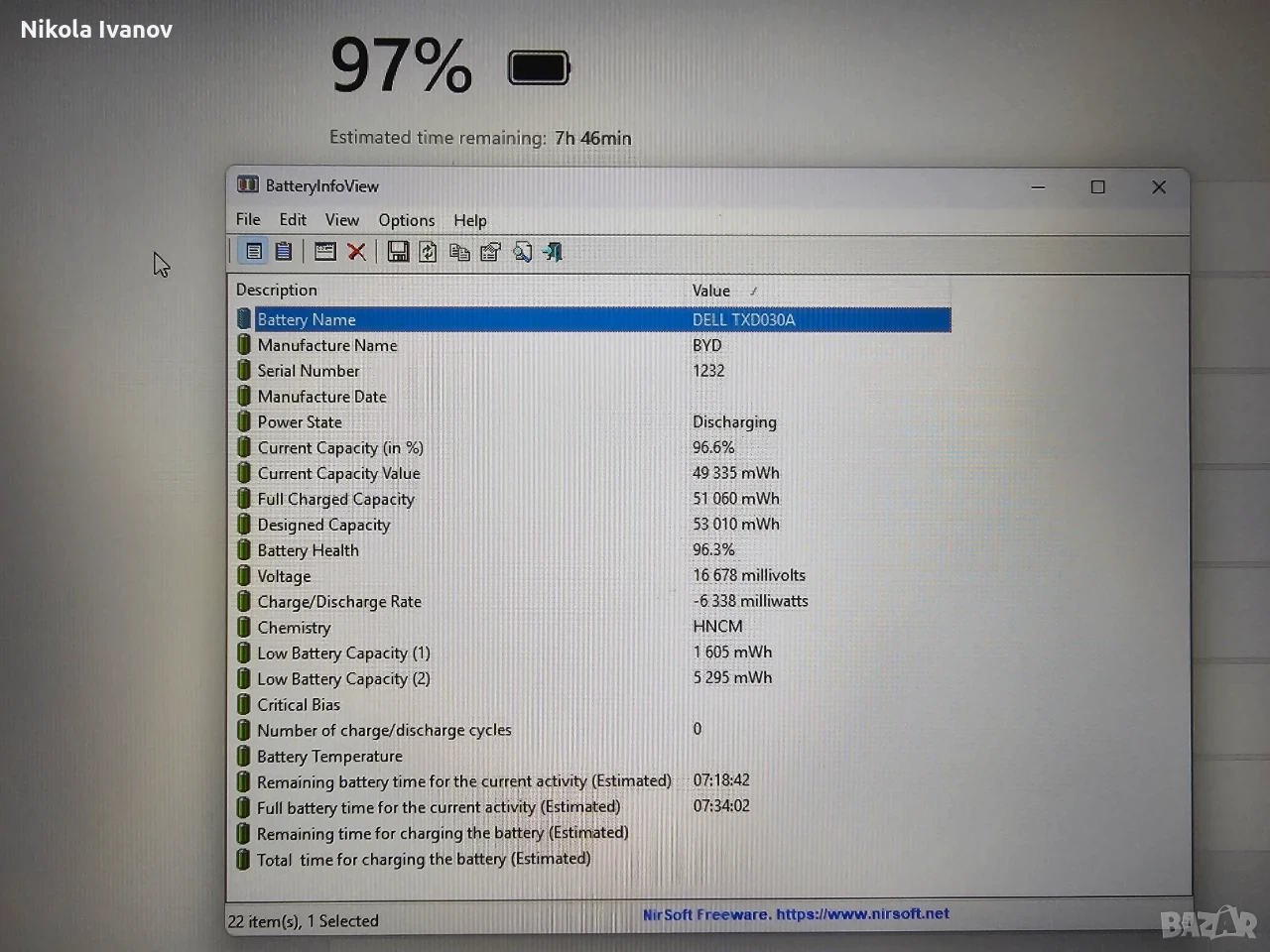Image resolution: width=1270 pixels, height=952 pixels.
Task: Select the 'Battery Name' row
Action: click(x=593, y=319)
